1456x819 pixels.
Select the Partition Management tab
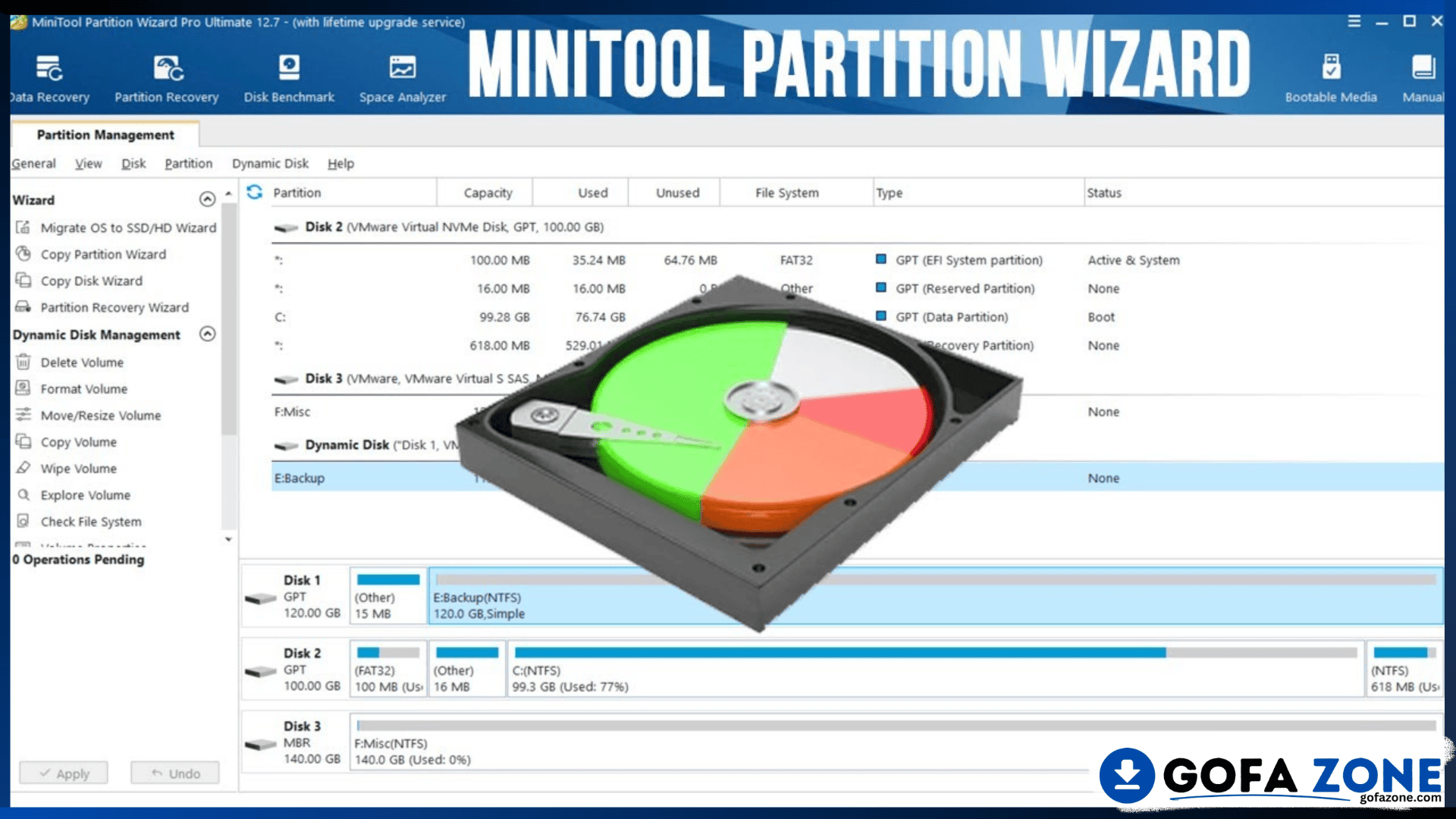(105, 134)
